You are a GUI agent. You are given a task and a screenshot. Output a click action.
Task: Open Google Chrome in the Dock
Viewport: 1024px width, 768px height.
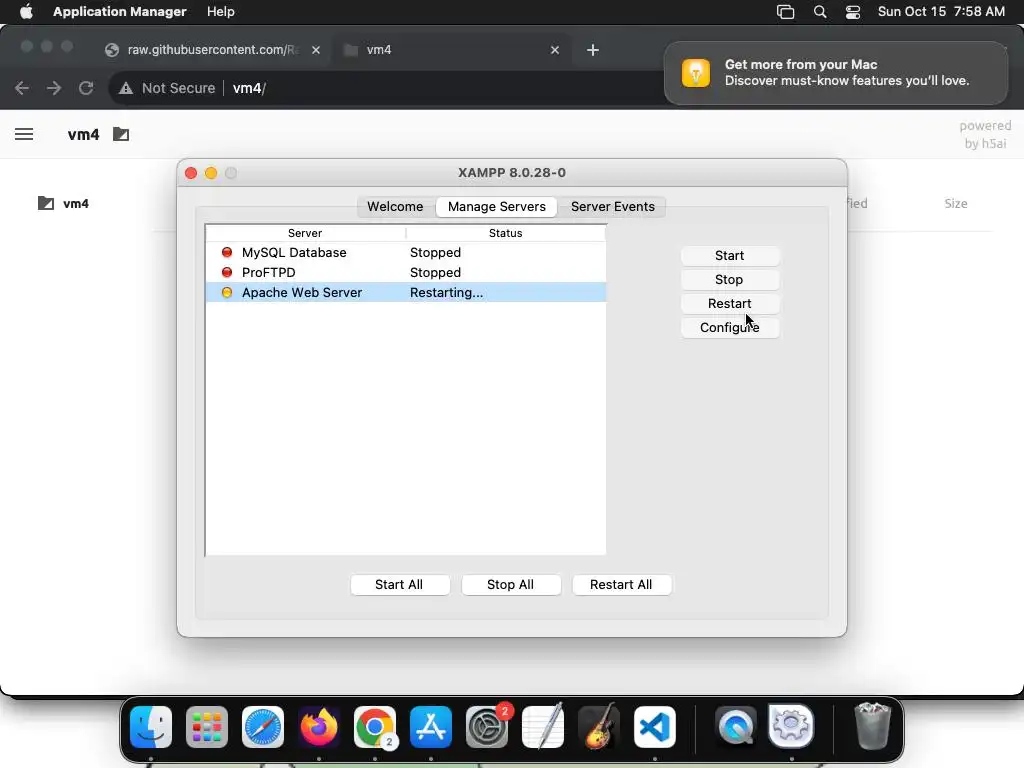point(375,726)
